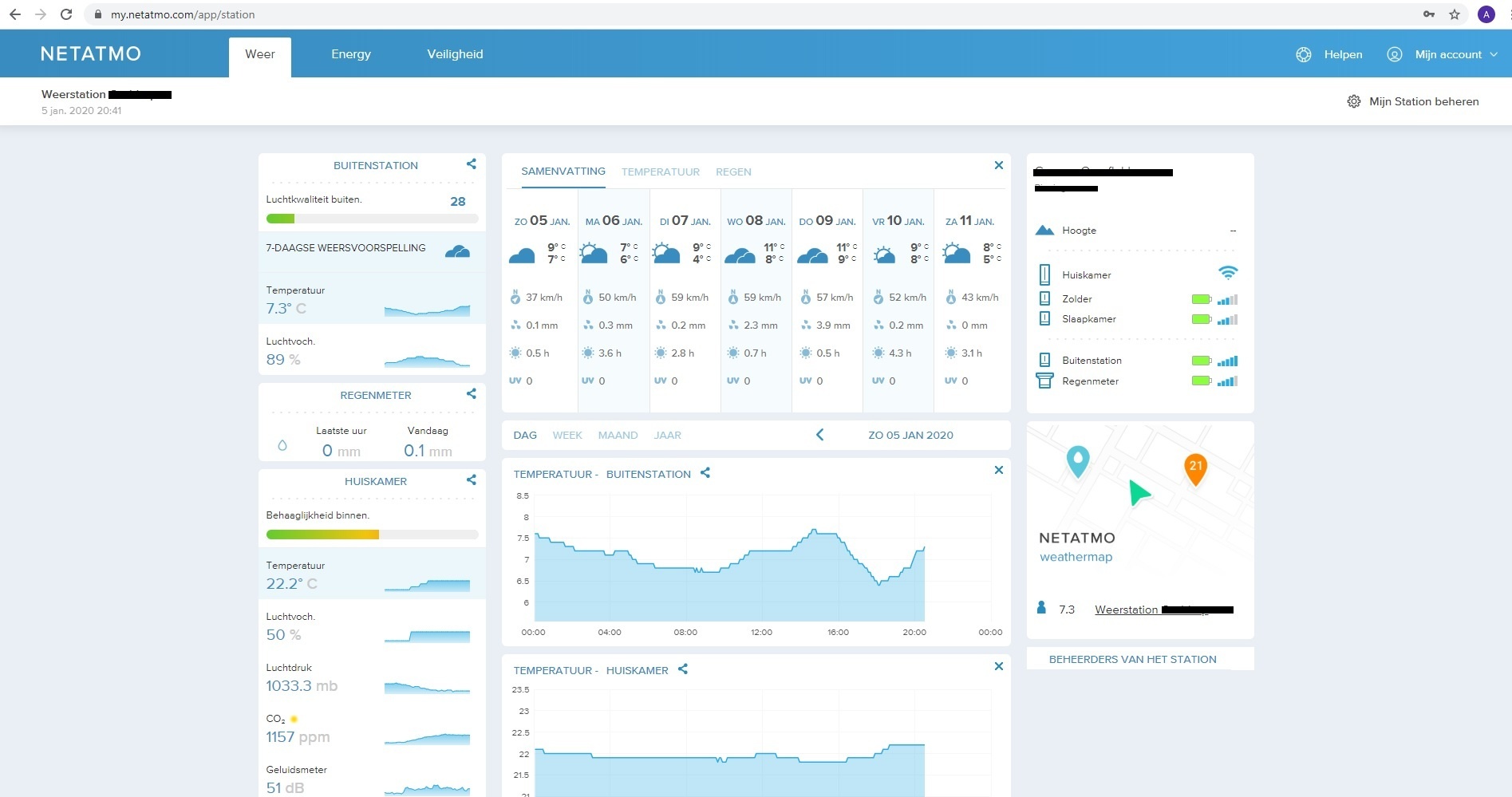Viewport: 1512px width, 797px height.
Task: Share the Huiskamer module panel
Action: coord(471,480)
